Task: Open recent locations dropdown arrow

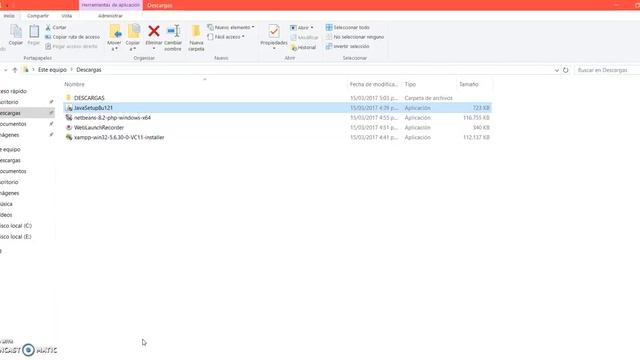Action: tap(6, 70)
